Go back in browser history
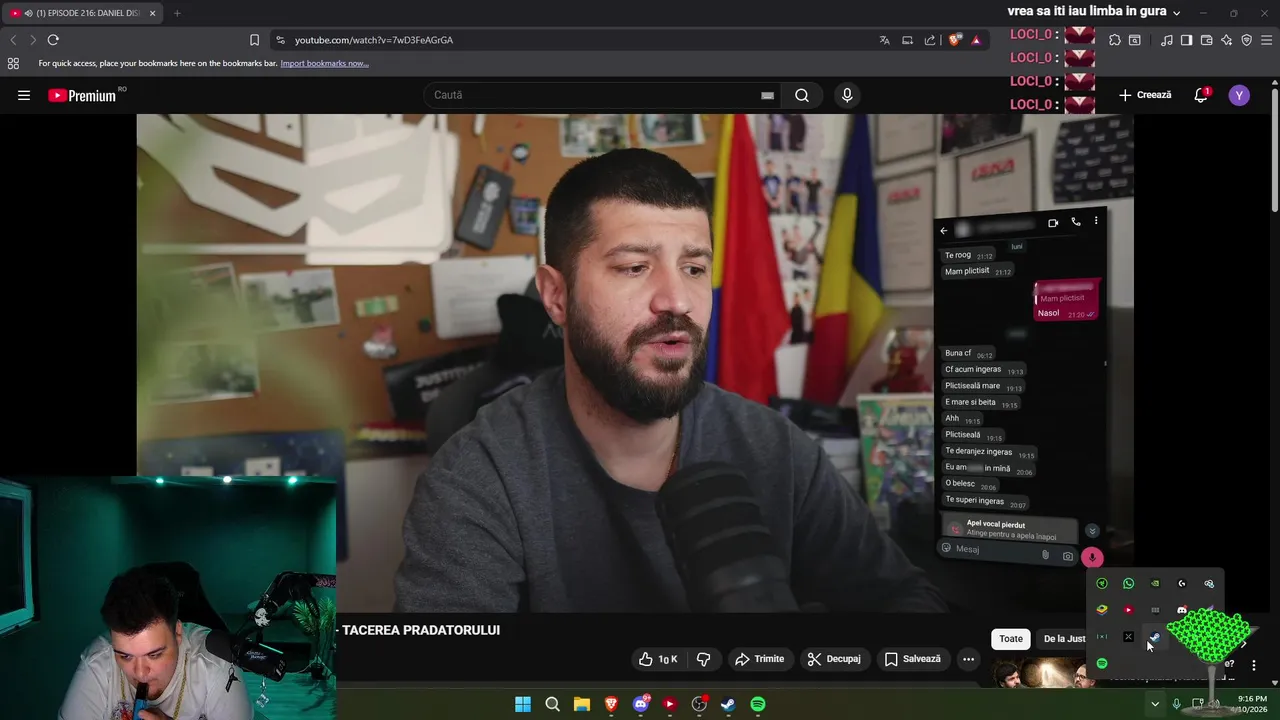 [13, 40]
